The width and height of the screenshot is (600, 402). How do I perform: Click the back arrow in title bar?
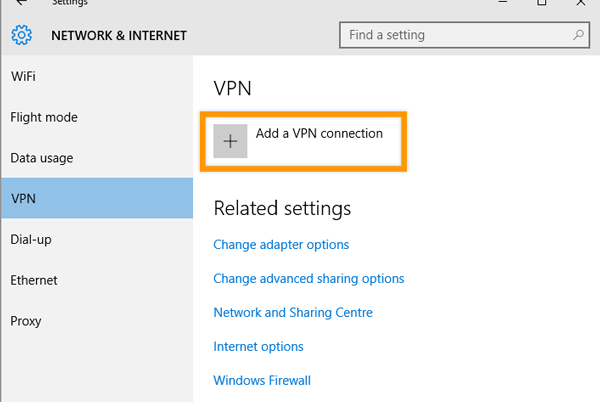tap(21, 3)
